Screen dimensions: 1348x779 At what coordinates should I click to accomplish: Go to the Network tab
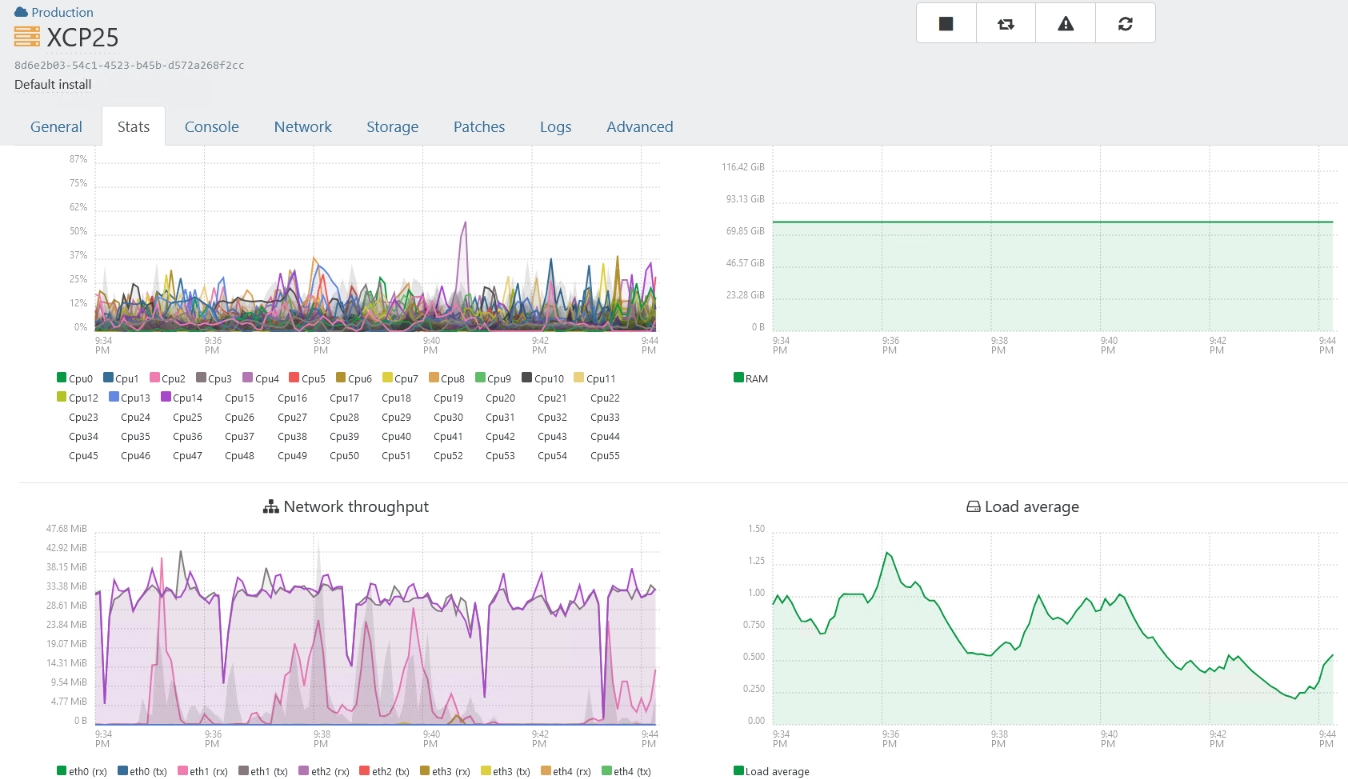pos(303,127)
